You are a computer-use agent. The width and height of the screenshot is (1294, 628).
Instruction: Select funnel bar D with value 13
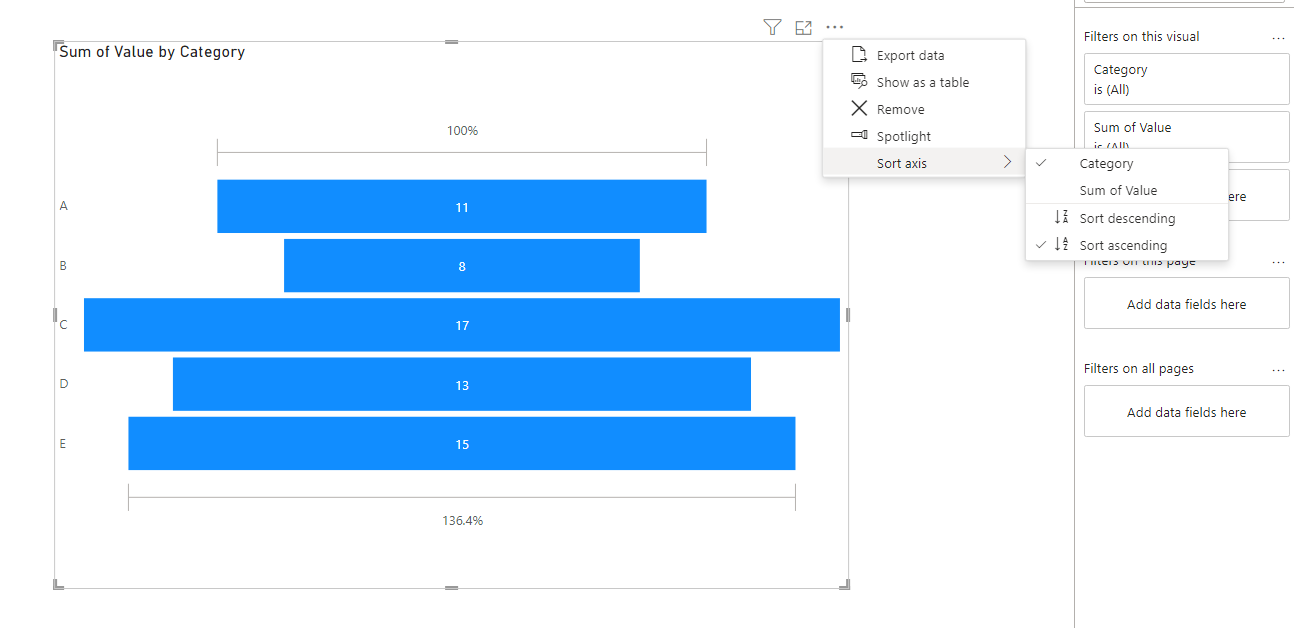click(x=462, y=384)
